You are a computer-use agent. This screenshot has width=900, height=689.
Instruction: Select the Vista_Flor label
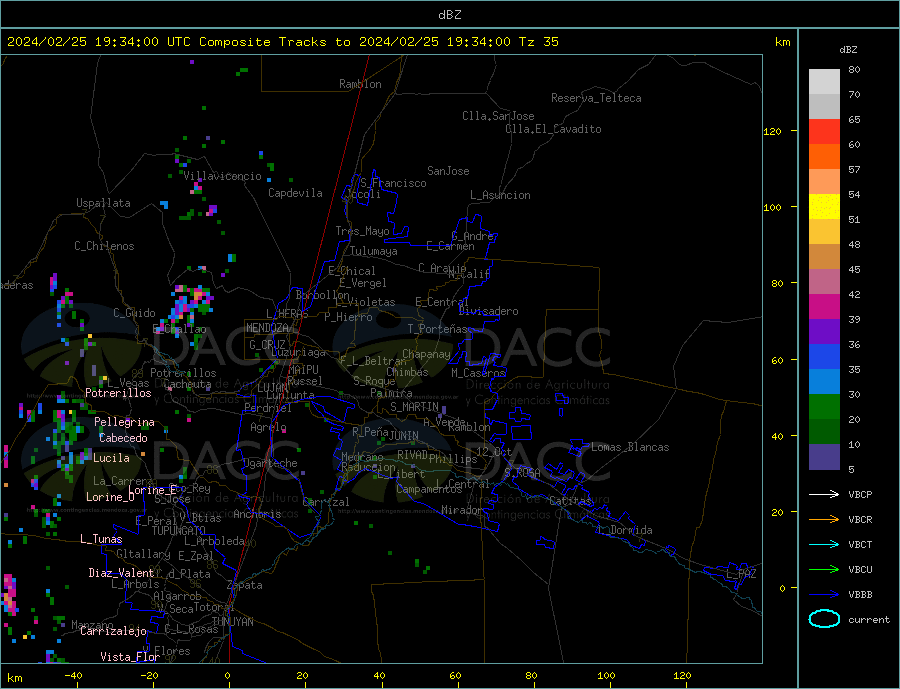coord(130,657)
